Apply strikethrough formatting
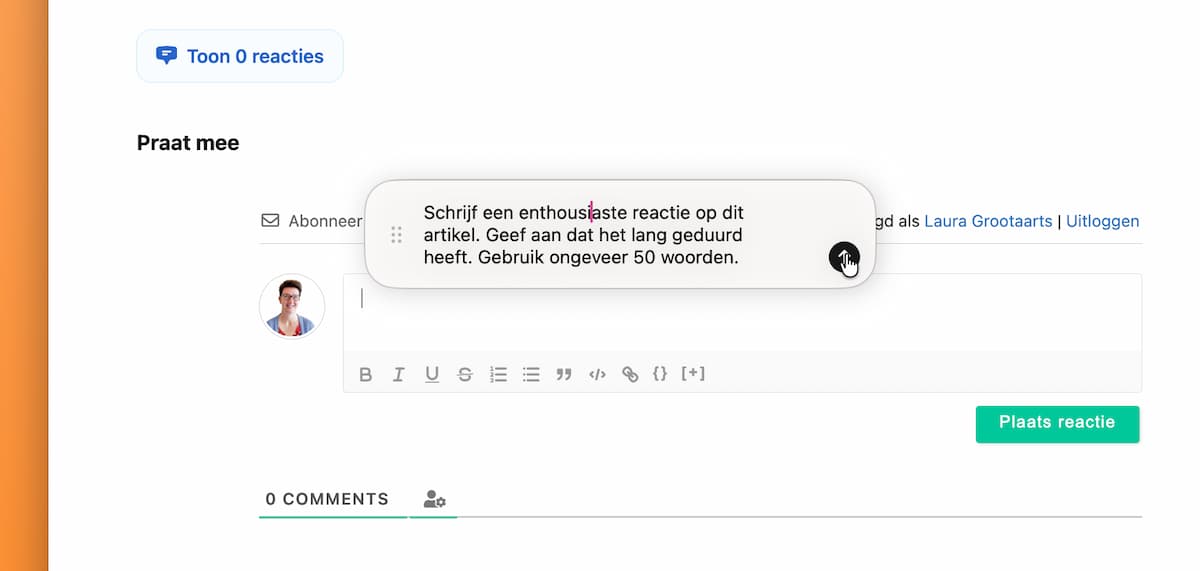This screenshot has width=1200, height=571. (x=465, y=375)
